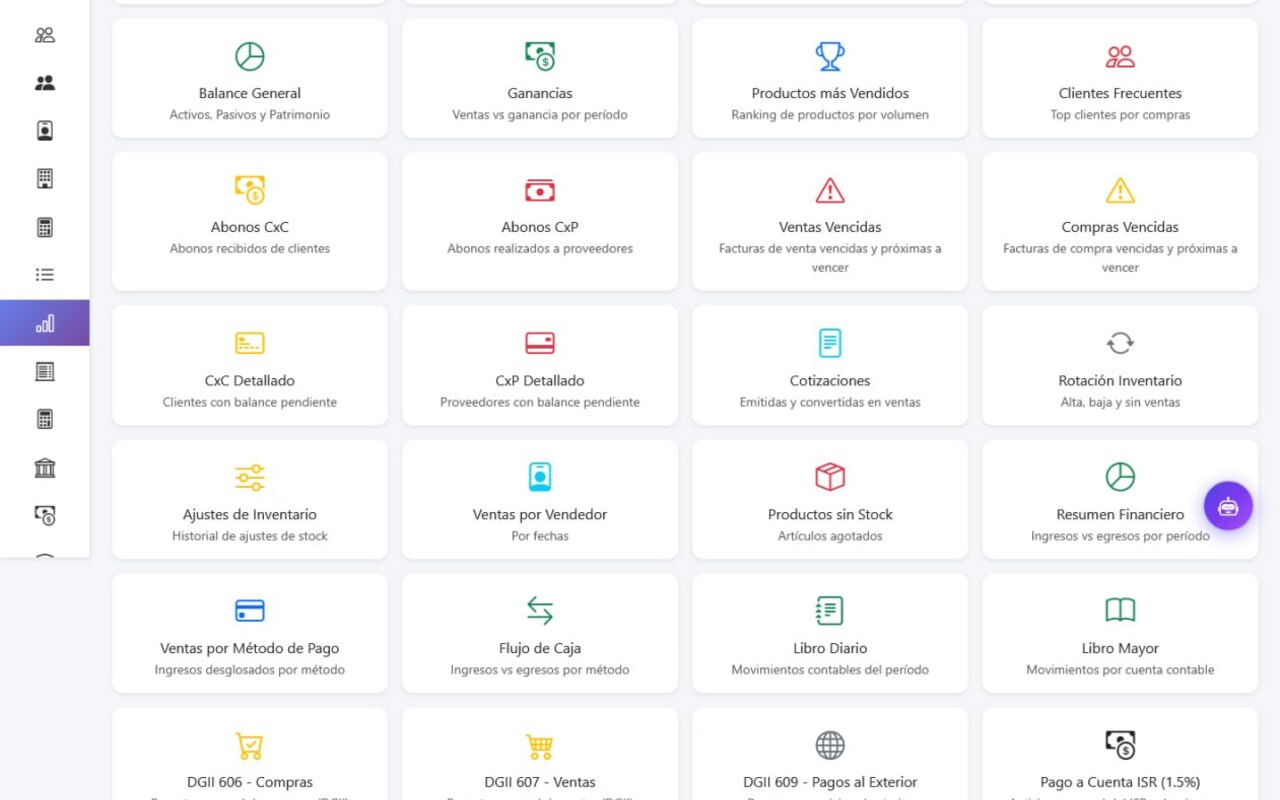Open the Flujo de Caja report

tap(540, 633)
